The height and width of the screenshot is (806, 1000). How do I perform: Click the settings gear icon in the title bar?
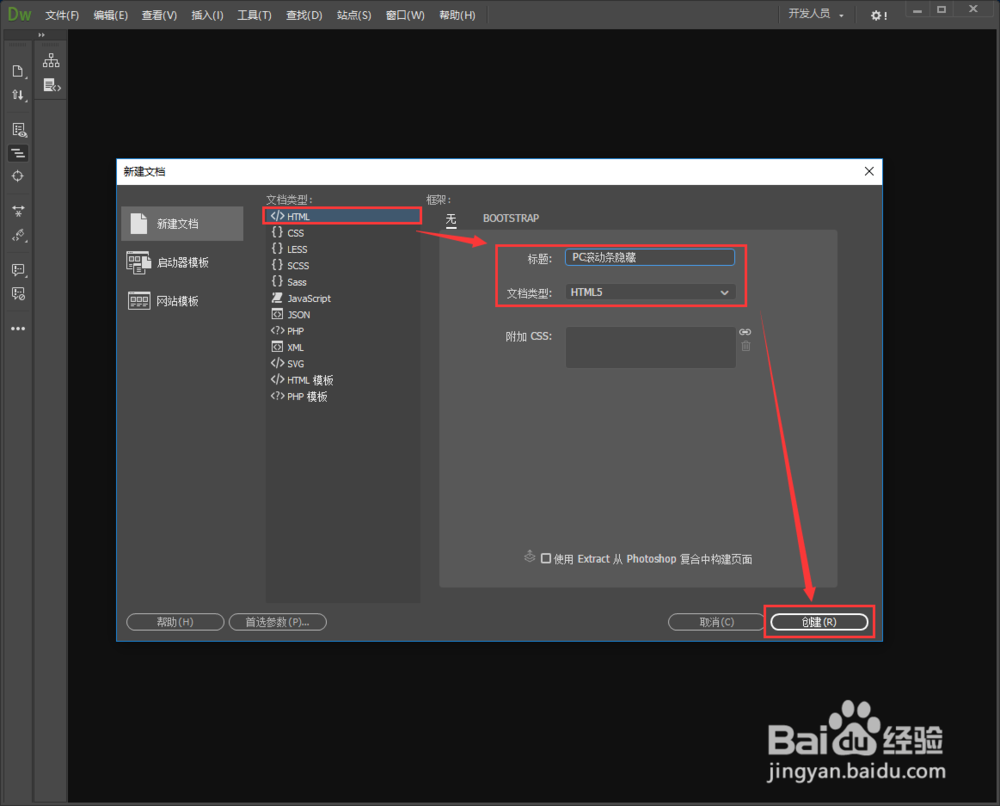(878, 14)
